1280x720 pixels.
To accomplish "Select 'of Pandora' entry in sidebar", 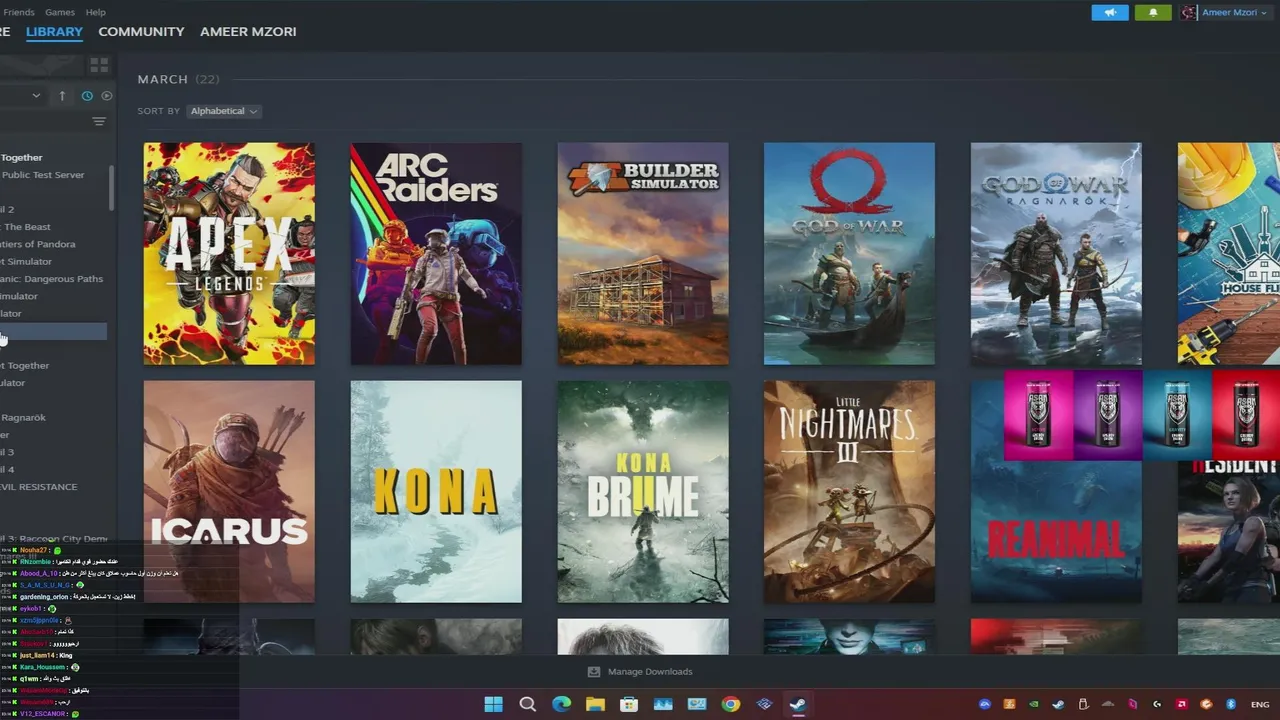I will 37,244.
